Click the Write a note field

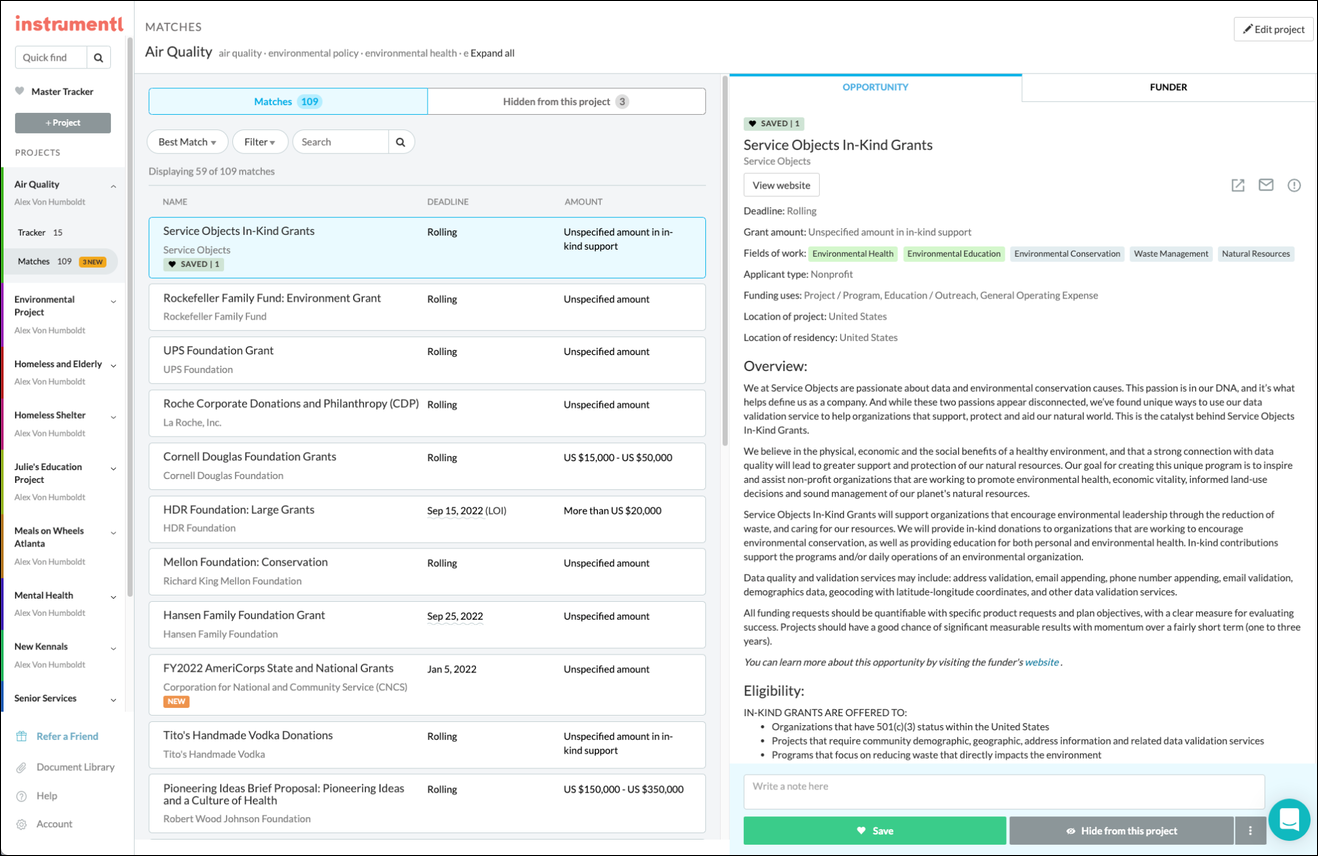1004,792
